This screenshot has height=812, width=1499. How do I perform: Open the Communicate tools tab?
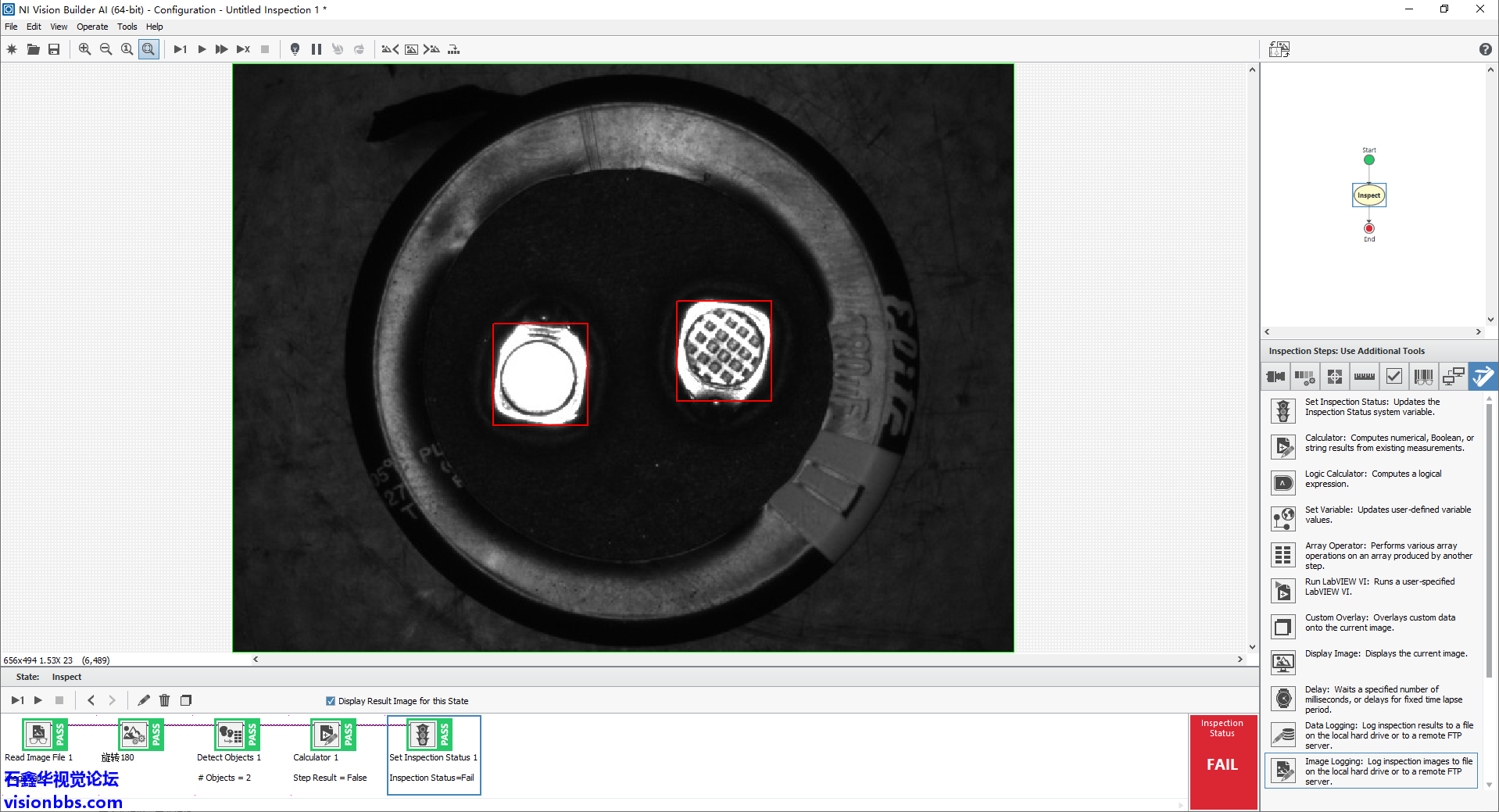(x=1453, y=377)
